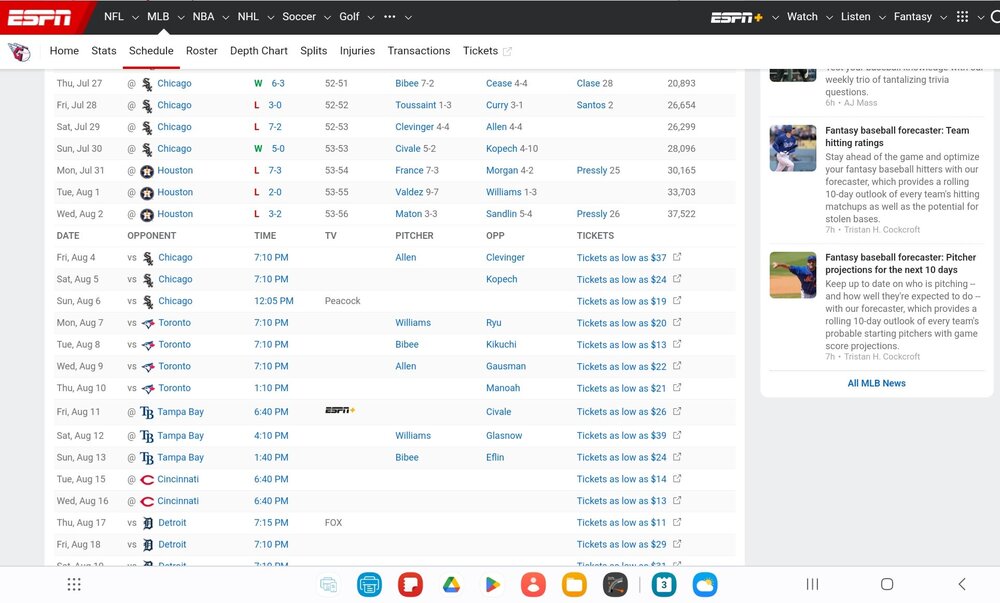Click Tickets as low as $37 link
This screenshot has height=603, width=1000.
(x=621, y=258)
